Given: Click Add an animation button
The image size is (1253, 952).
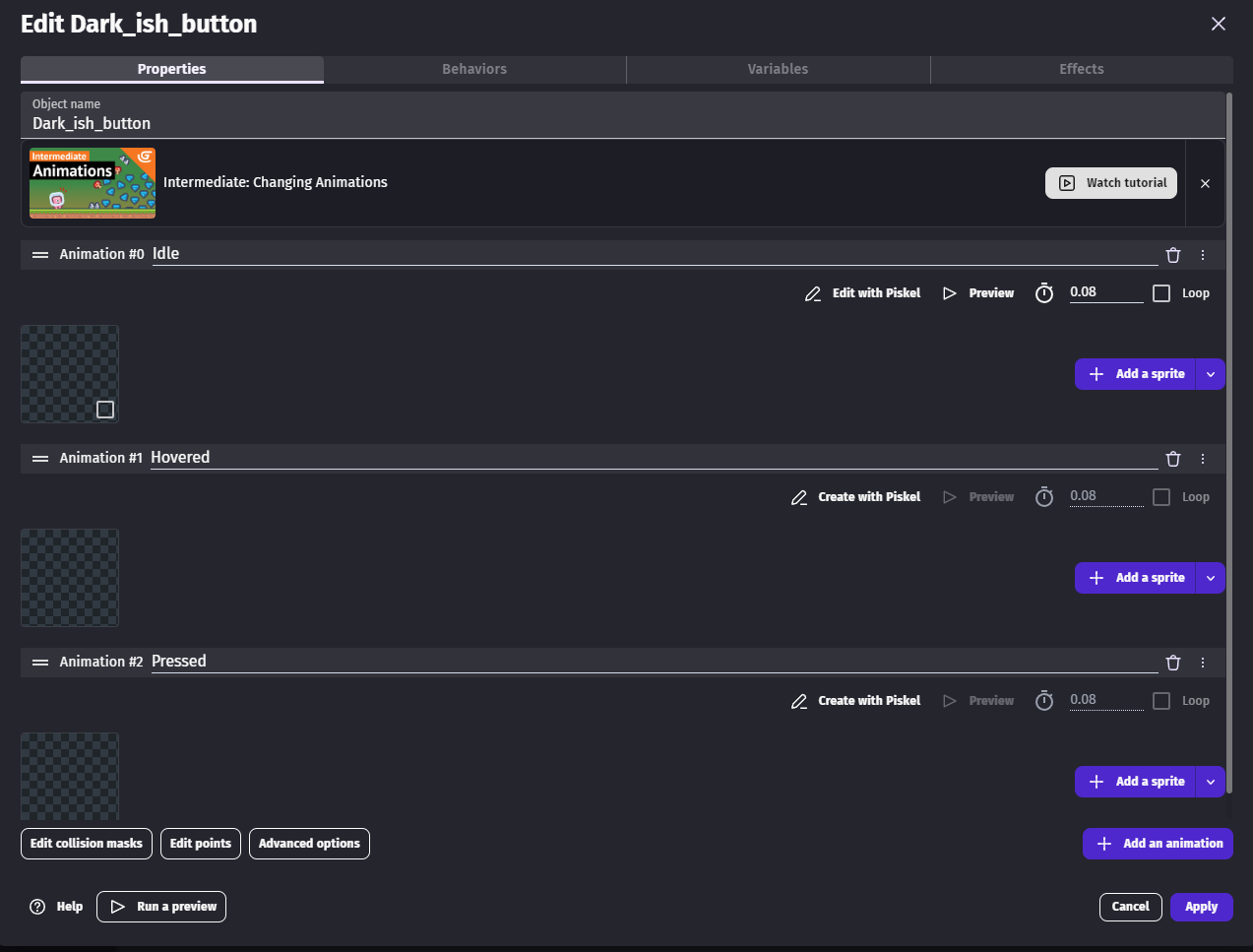Looking at the screenshot, I should [x=1158, y=844].
